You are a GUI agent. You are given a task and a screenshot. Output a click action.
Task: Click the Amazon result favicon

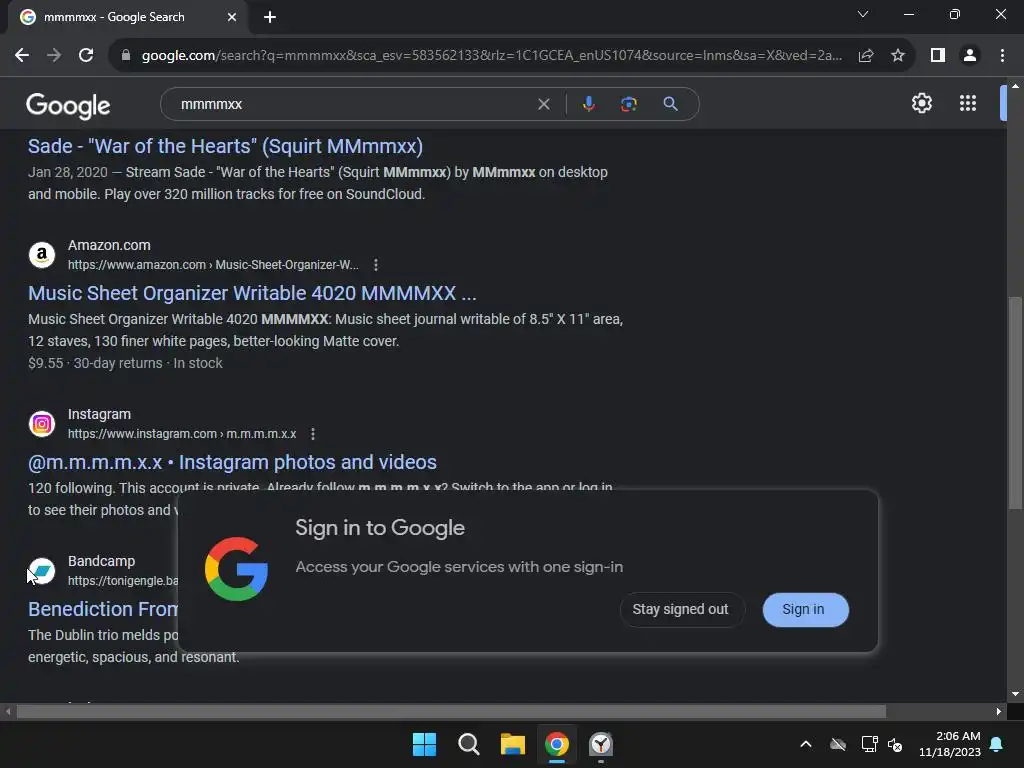pyautogui.click(x=42, y=255)
